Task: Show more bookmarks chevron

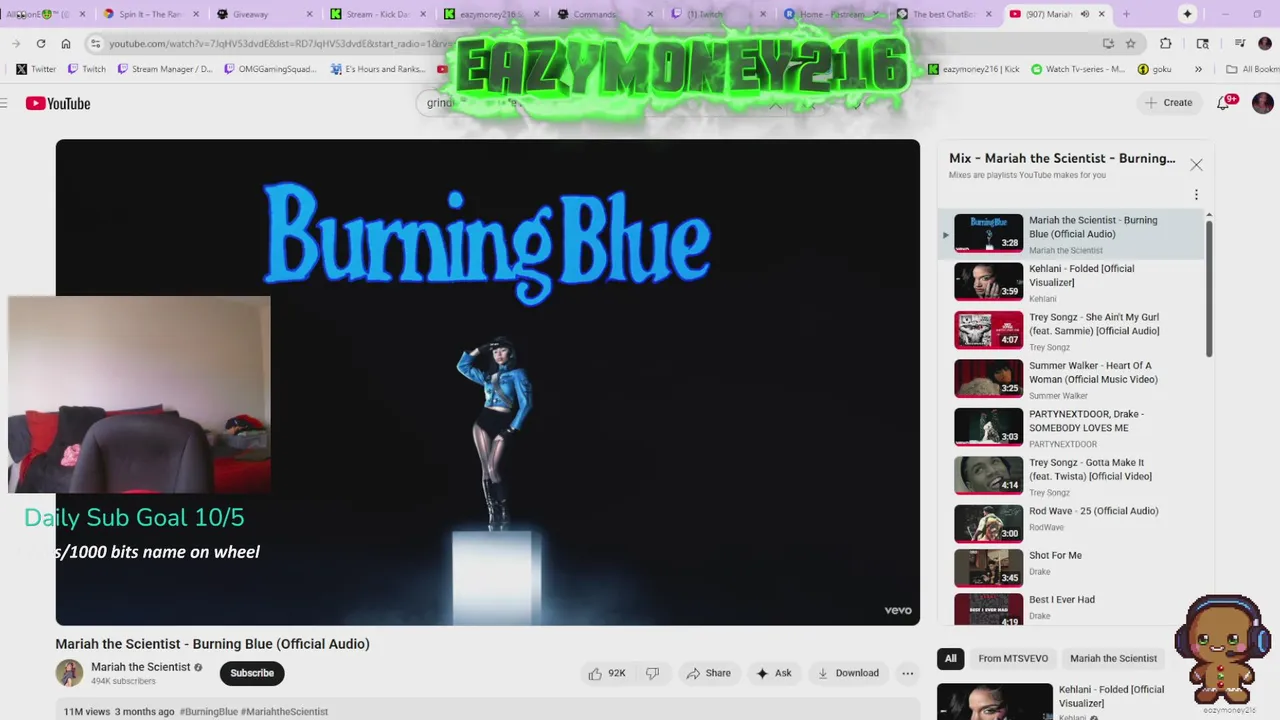Action: (x=1198, y=69)
